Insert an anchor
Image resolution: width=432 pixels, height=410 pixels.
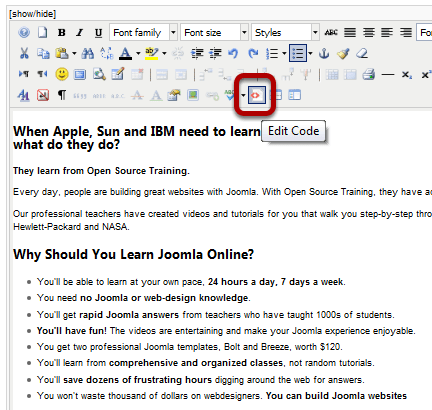click(x=324, y=53)
